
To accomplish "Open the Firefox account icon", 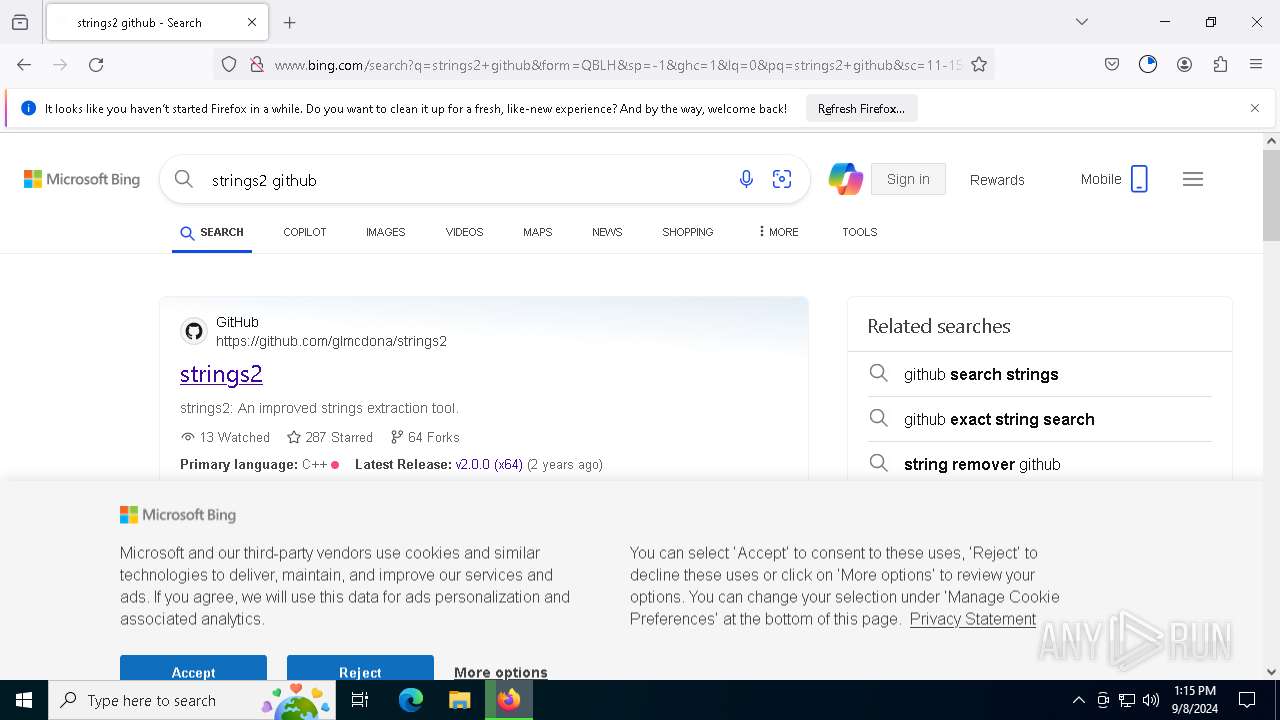I will (1184, 64).
